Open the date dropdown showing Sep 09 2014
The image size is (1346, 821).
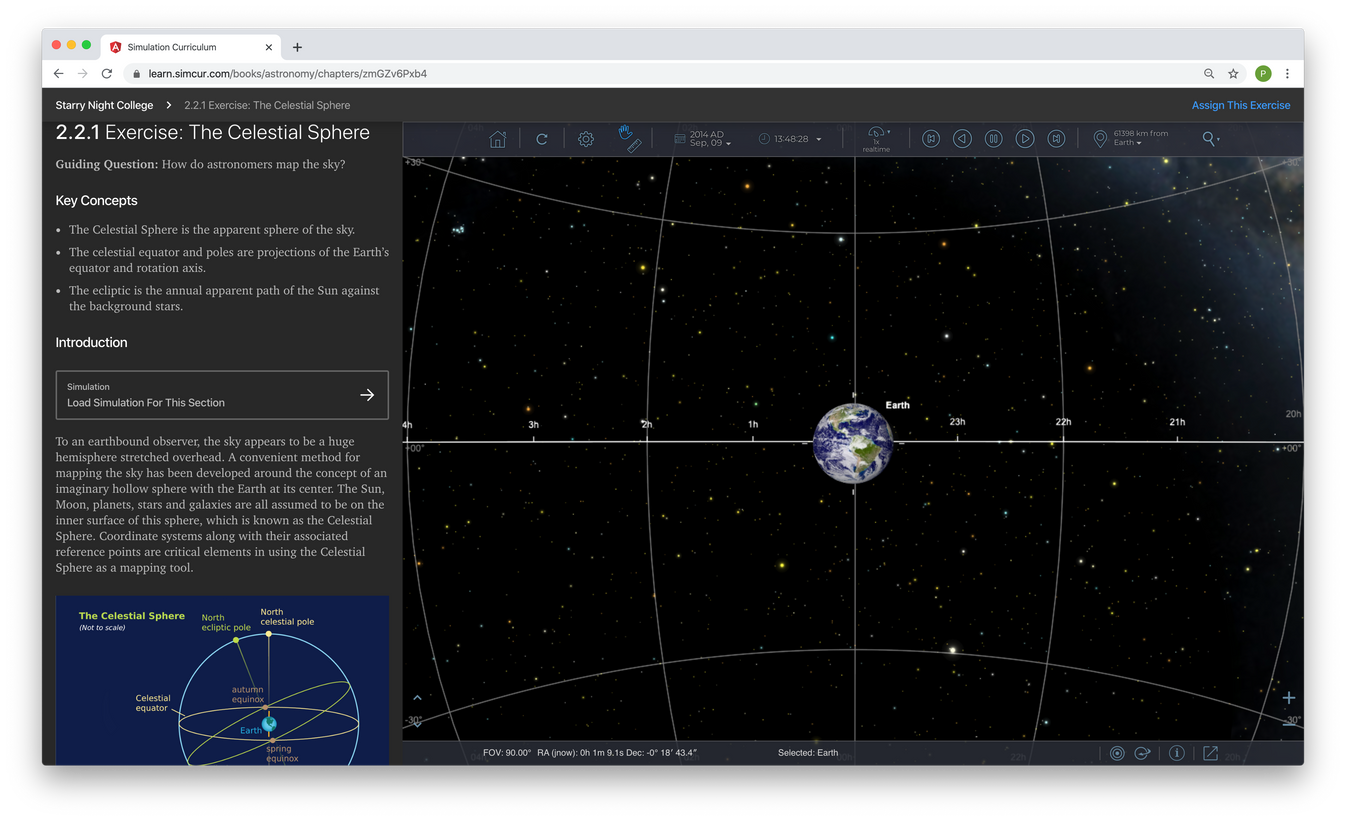tap(704, 138)
